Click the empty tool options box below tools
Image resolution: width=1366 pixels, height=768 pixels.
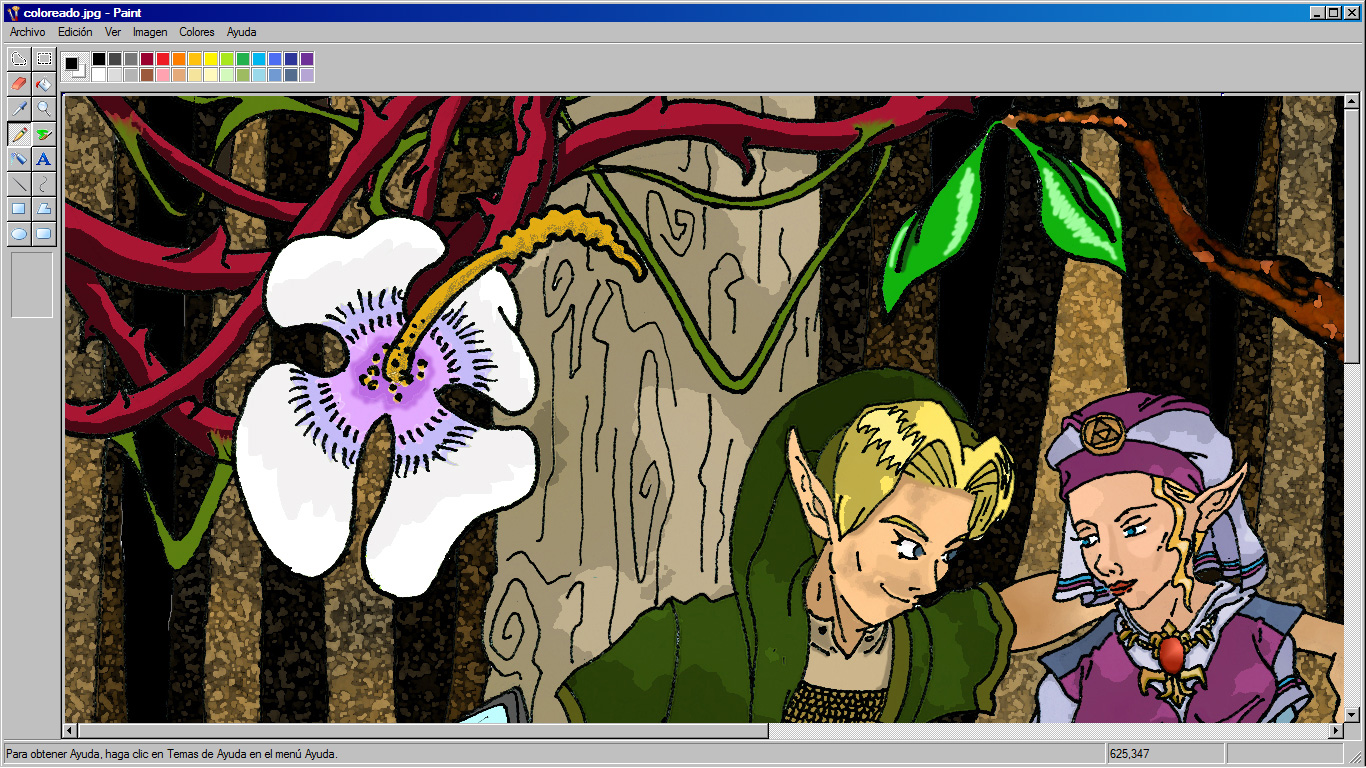tap(31, 285)
